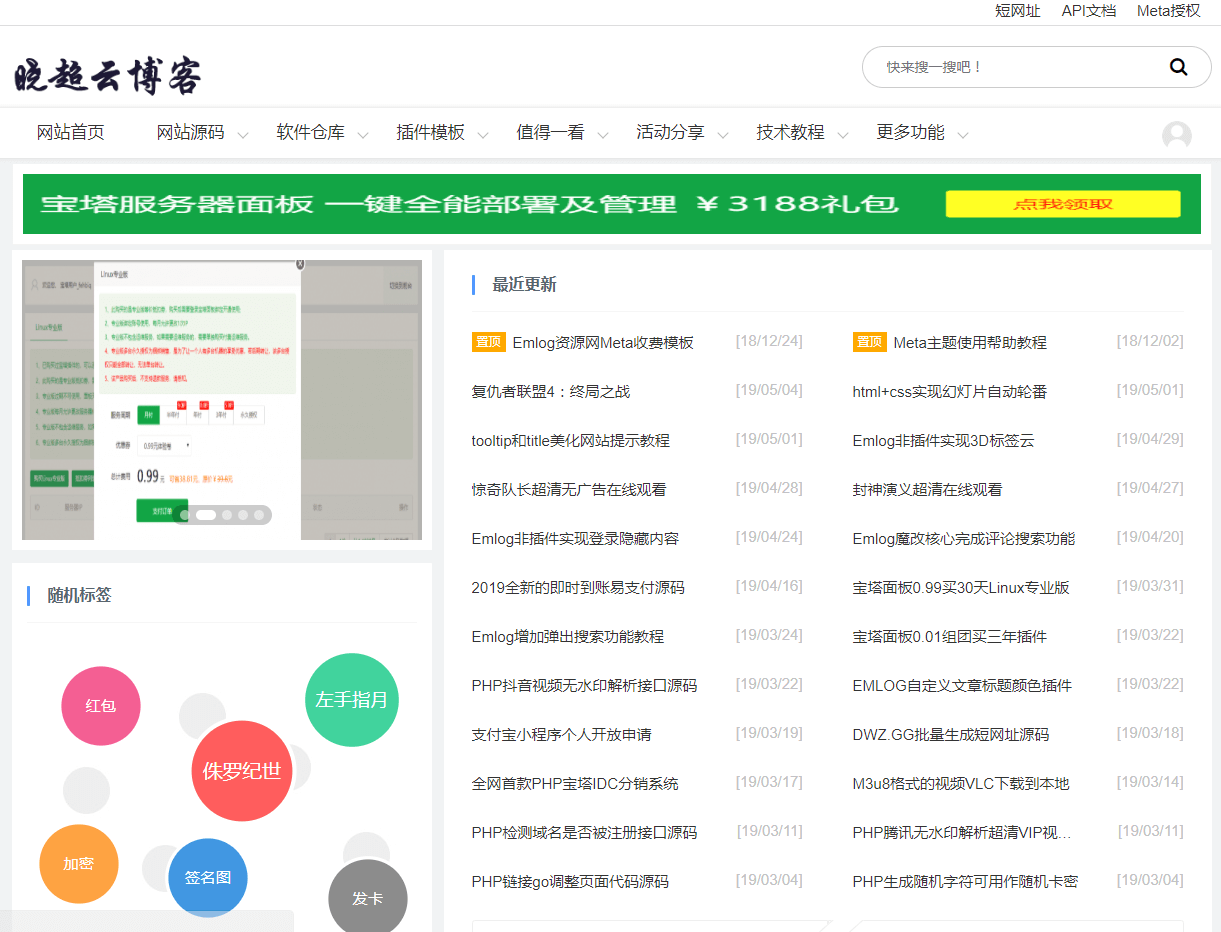Select the 红包 tag bubble

pos(100,706)
